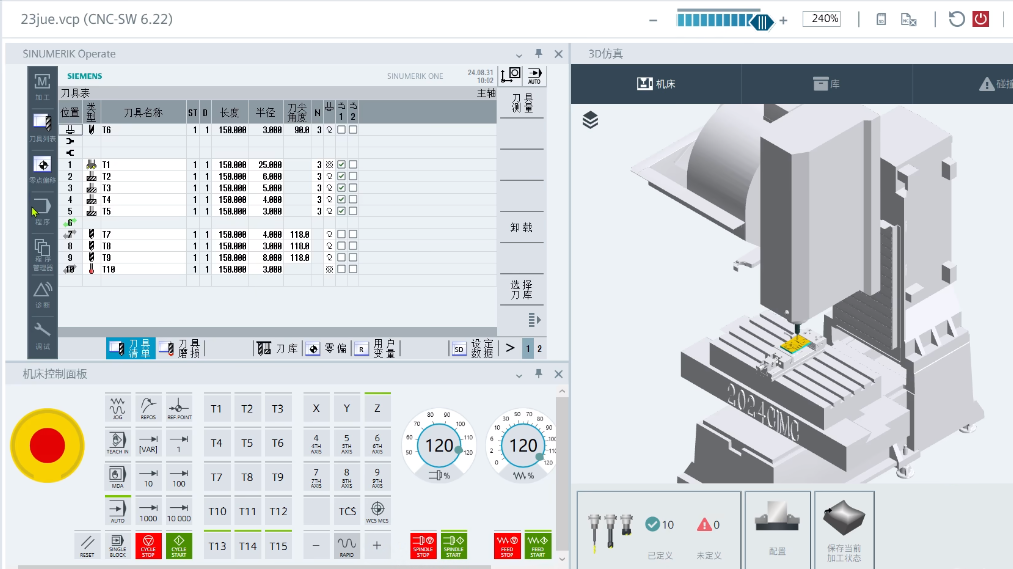Image resolution: width=1013 pixels, height=569 pixels.
Task: Open the layers icon in 3D view
Action: pos(590,120)
